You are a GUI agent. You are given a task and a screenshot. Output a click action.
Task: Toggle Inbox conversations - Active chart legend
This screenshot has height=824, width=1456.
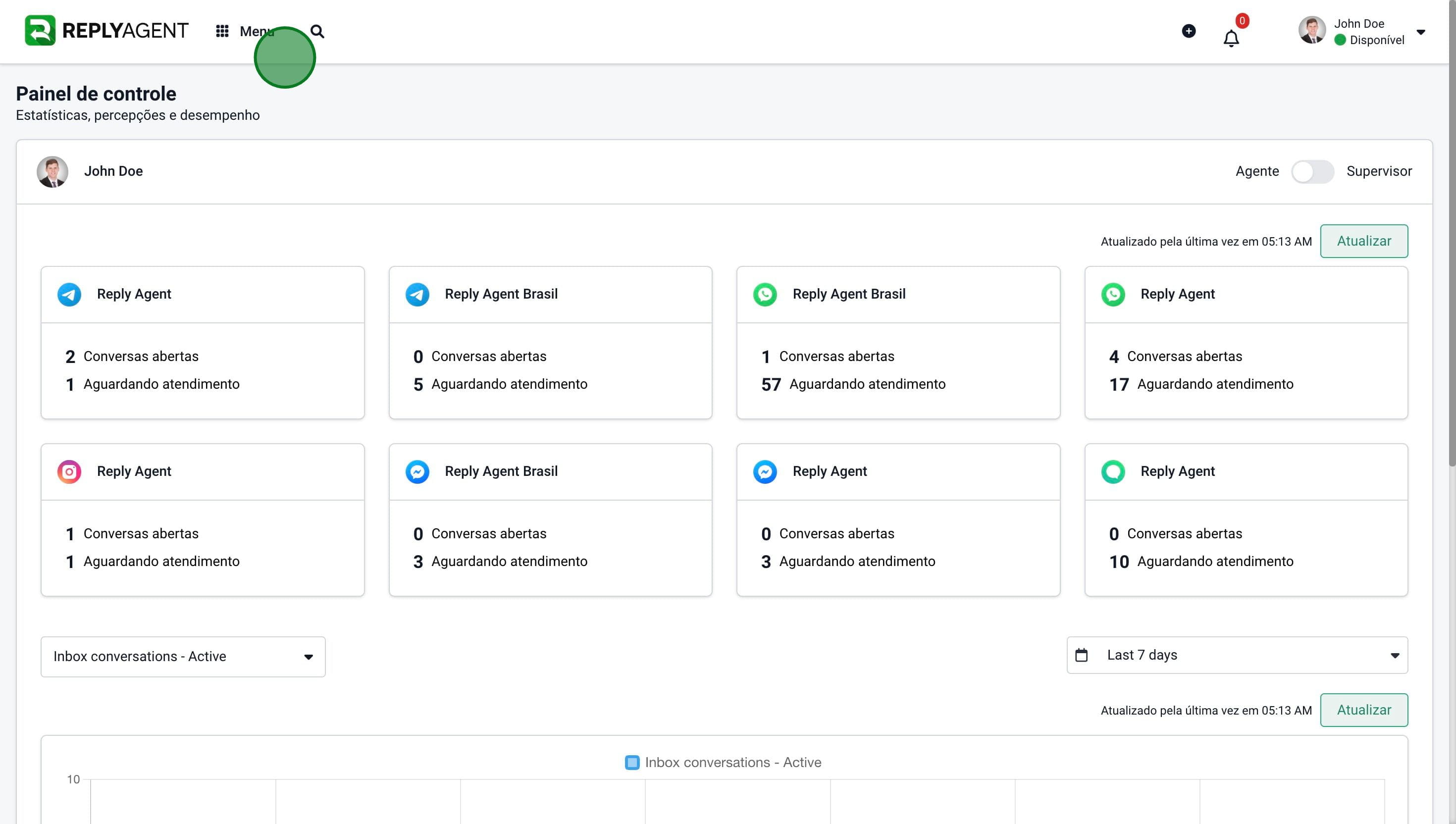(x=723, y=762)
